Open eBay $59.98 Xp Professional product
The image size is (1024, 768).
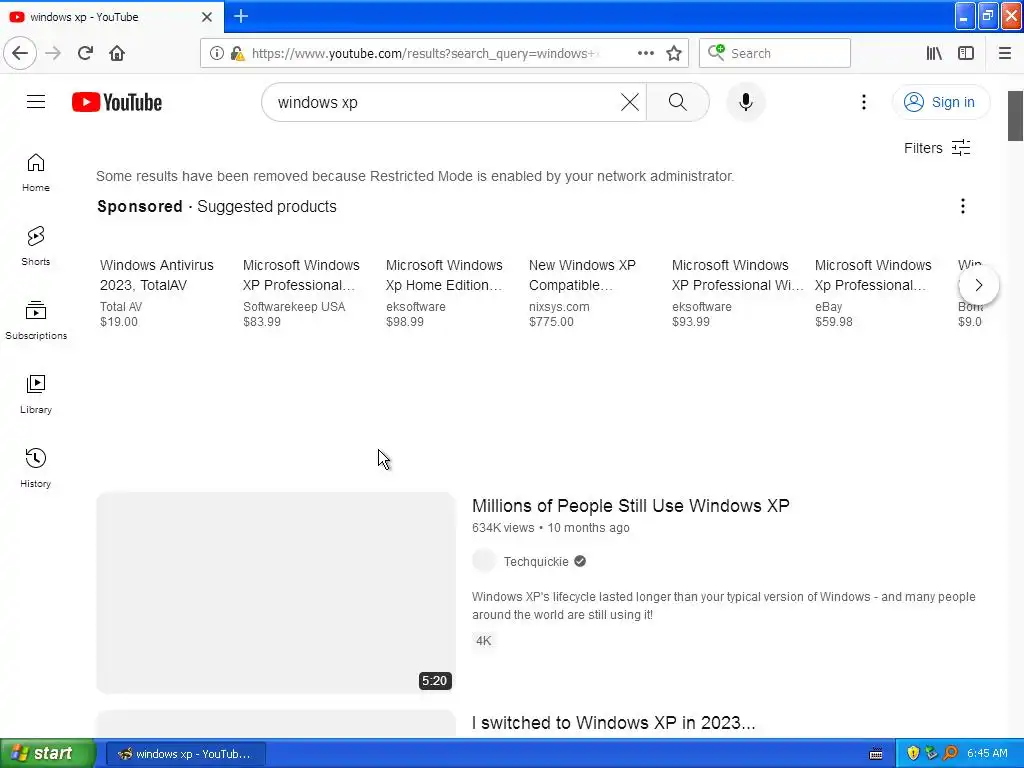873,293
